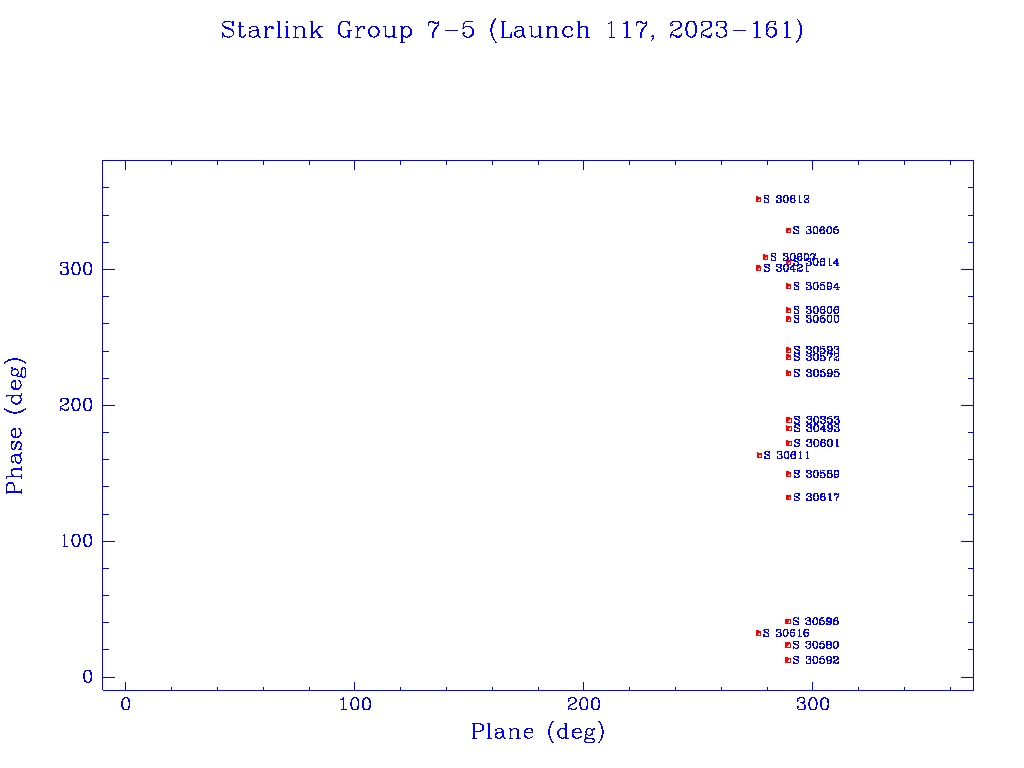Select the S 30611 satellite label
The height and width of the screenshot is (768, 1024).
coord(786,455)
